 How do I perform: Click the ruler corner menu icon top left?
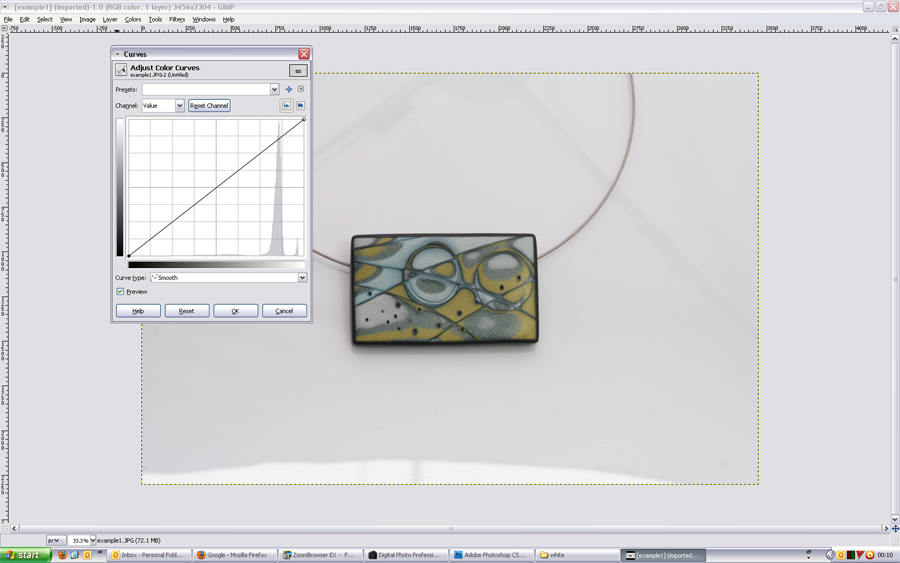click(4, 28)
